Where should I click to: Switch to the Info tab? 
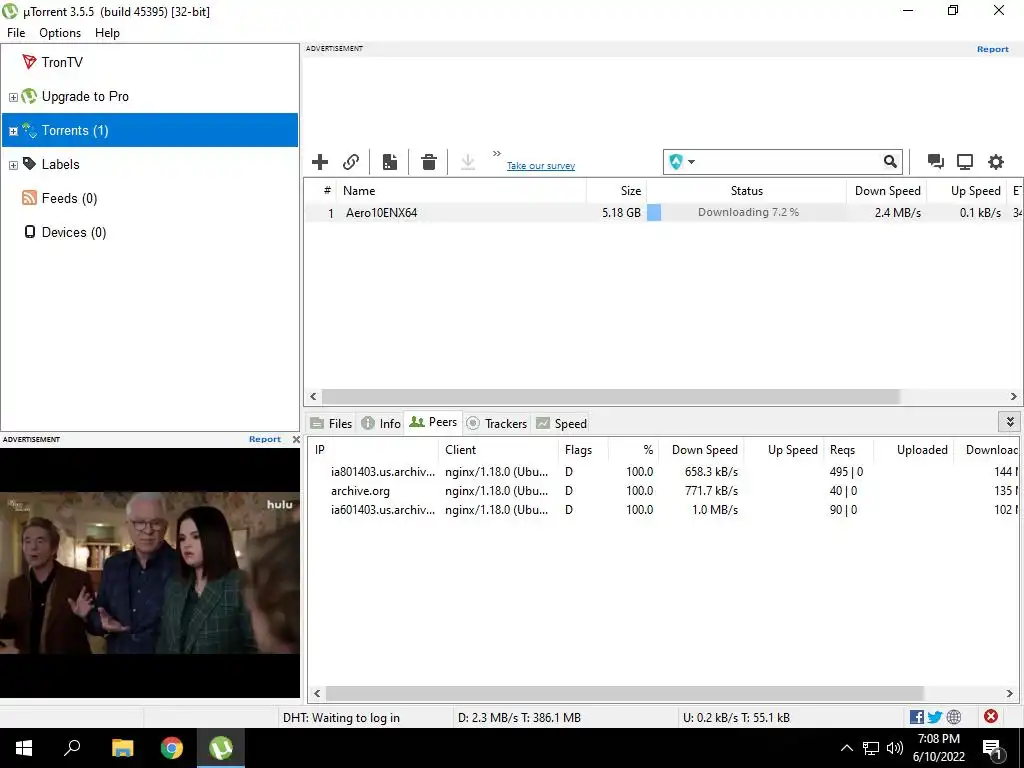(x=381, y=423)
